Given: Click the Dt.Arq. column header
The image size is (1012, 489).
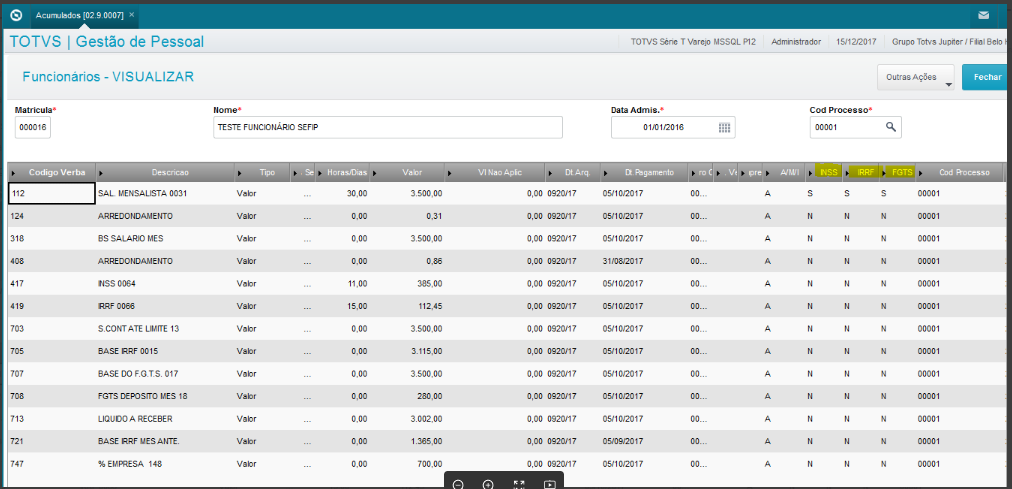Looking at the screenshot, I should (x=572, y=172).
